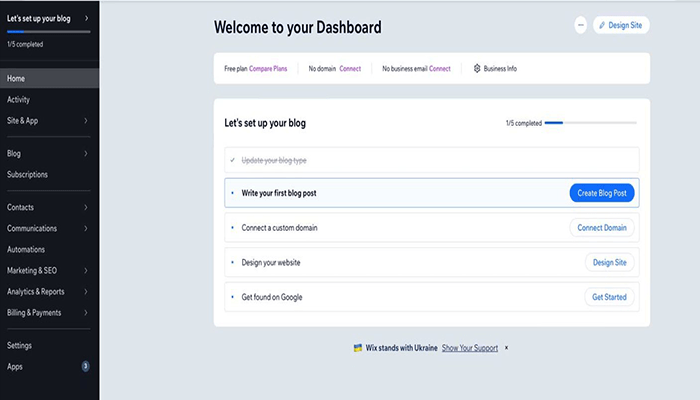
Task: Select the Design your website row
Action: pyautogui.click(x=432, y=262)
